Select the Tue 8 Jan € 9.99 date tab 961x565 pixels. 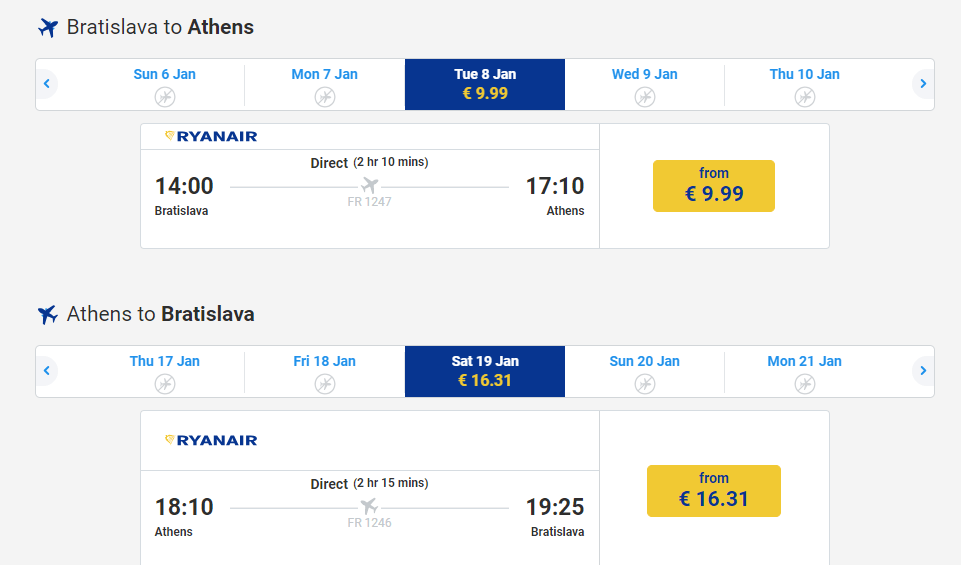[485, 84]
